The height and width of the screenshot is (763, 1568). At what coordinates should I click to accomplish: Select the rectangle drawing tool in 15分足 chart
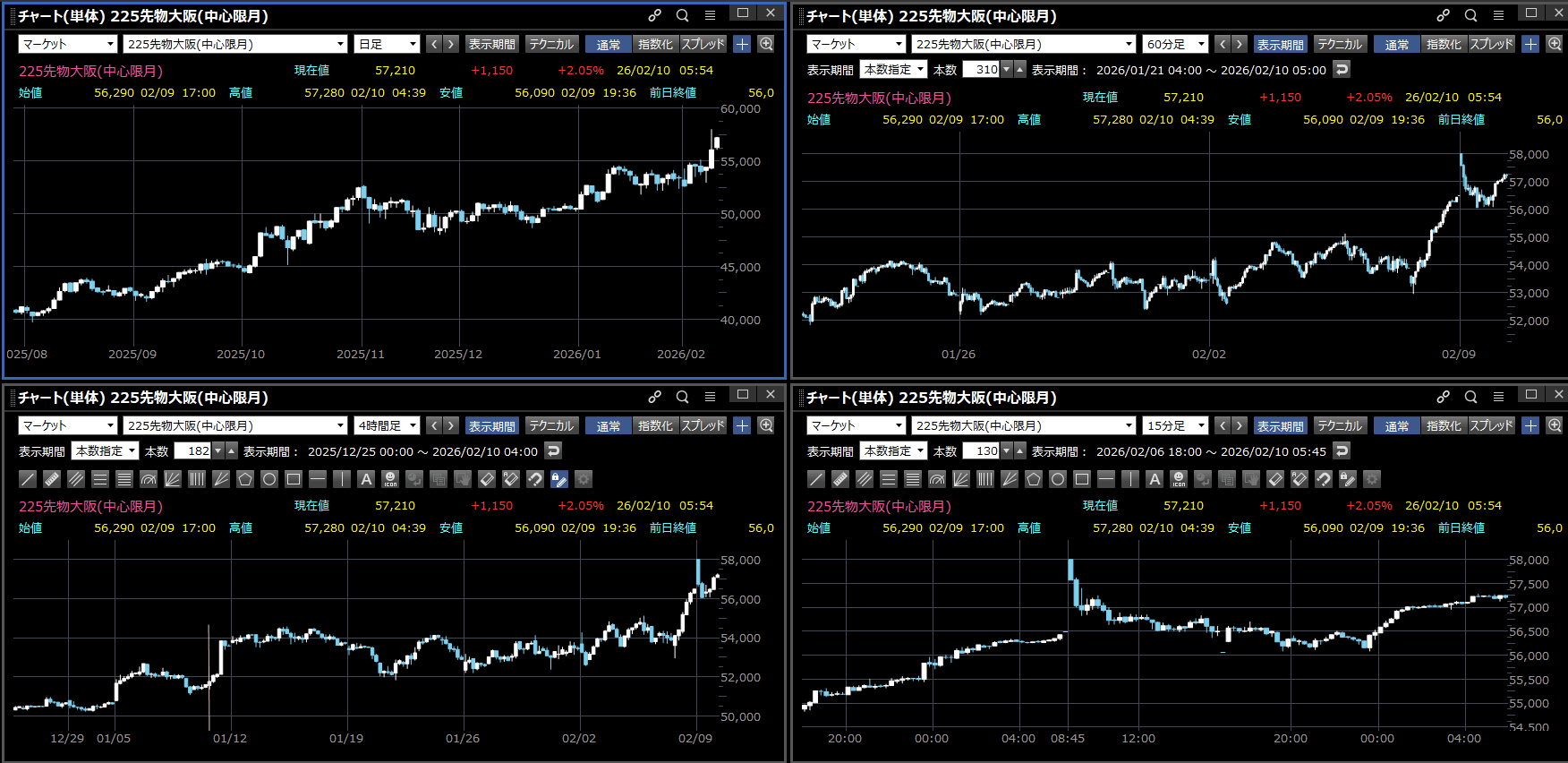(1082, 479)
